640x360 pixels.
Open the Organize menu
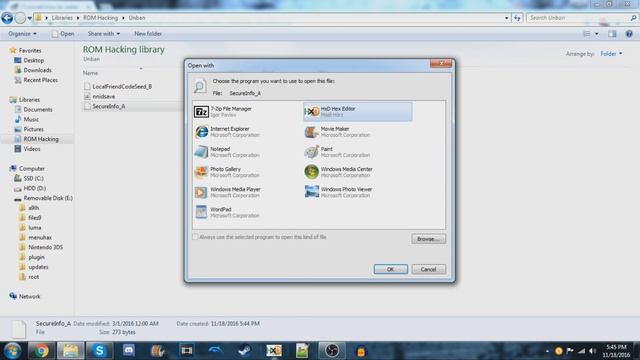[22, 33]
